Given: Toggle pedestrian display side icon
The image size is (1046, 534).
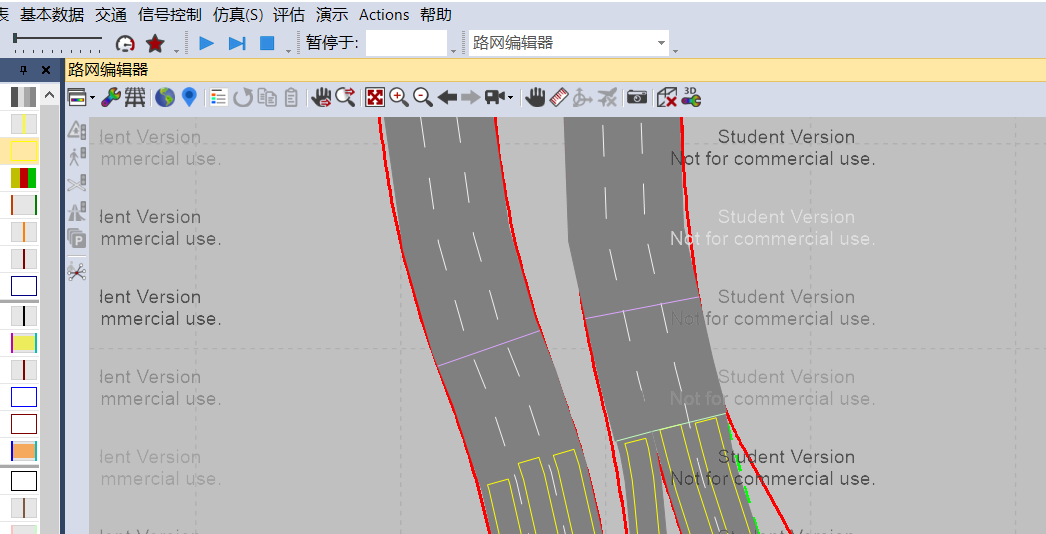Looking at the screenshot, I should (77, 156).
